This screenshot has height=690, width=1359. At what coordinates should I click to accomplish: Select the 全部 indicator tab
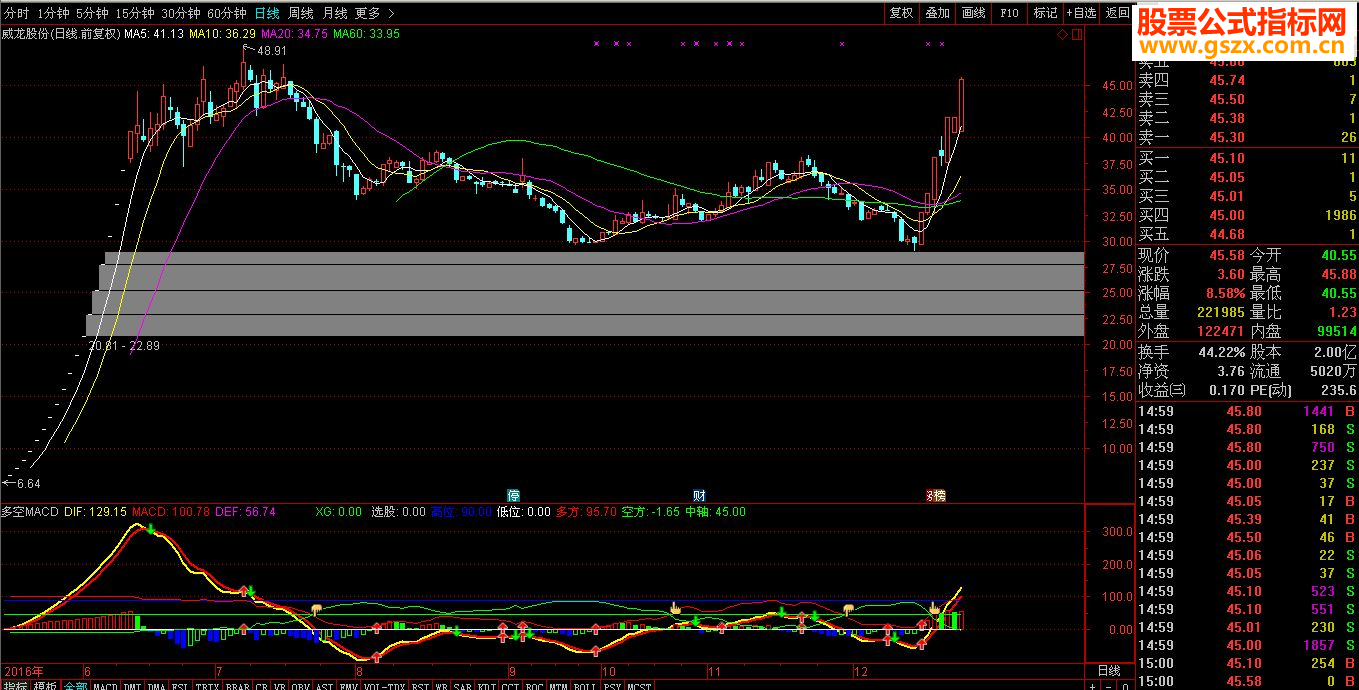[x=76, y=684]
